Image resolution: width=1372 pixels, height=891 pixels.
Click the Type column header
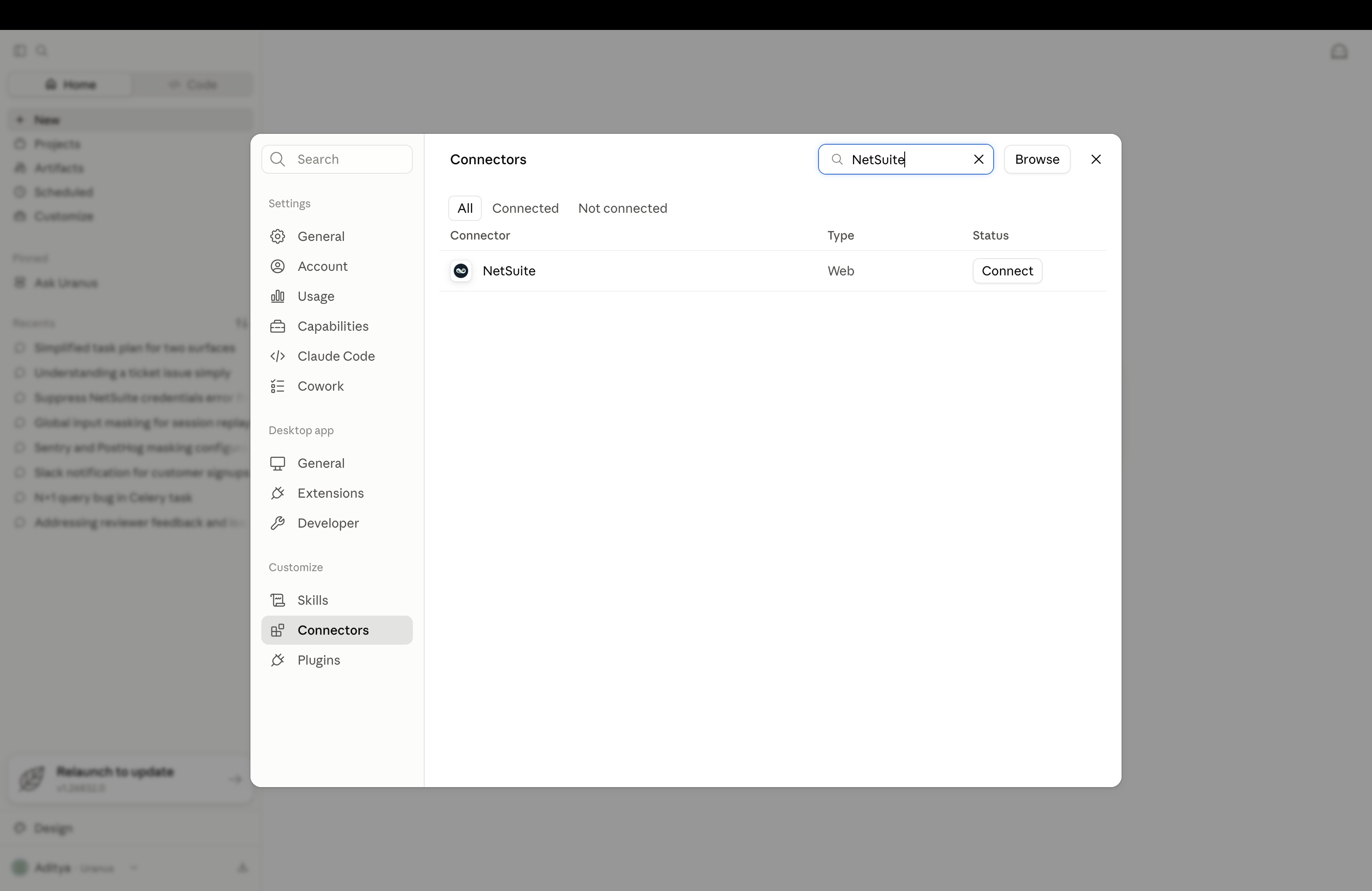(x=841, y=236)
